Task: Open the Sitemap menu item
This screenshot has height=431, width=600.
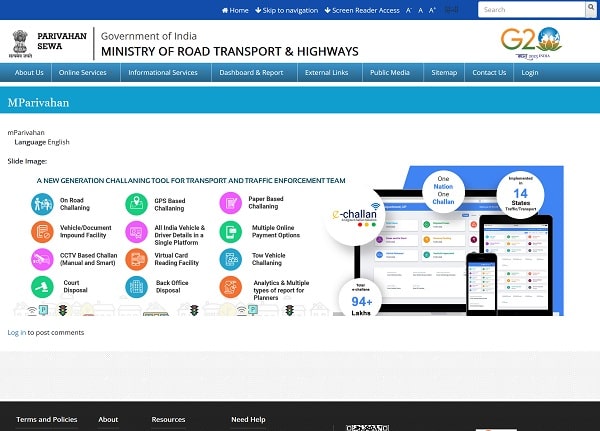Action: [x=444, y=72]
